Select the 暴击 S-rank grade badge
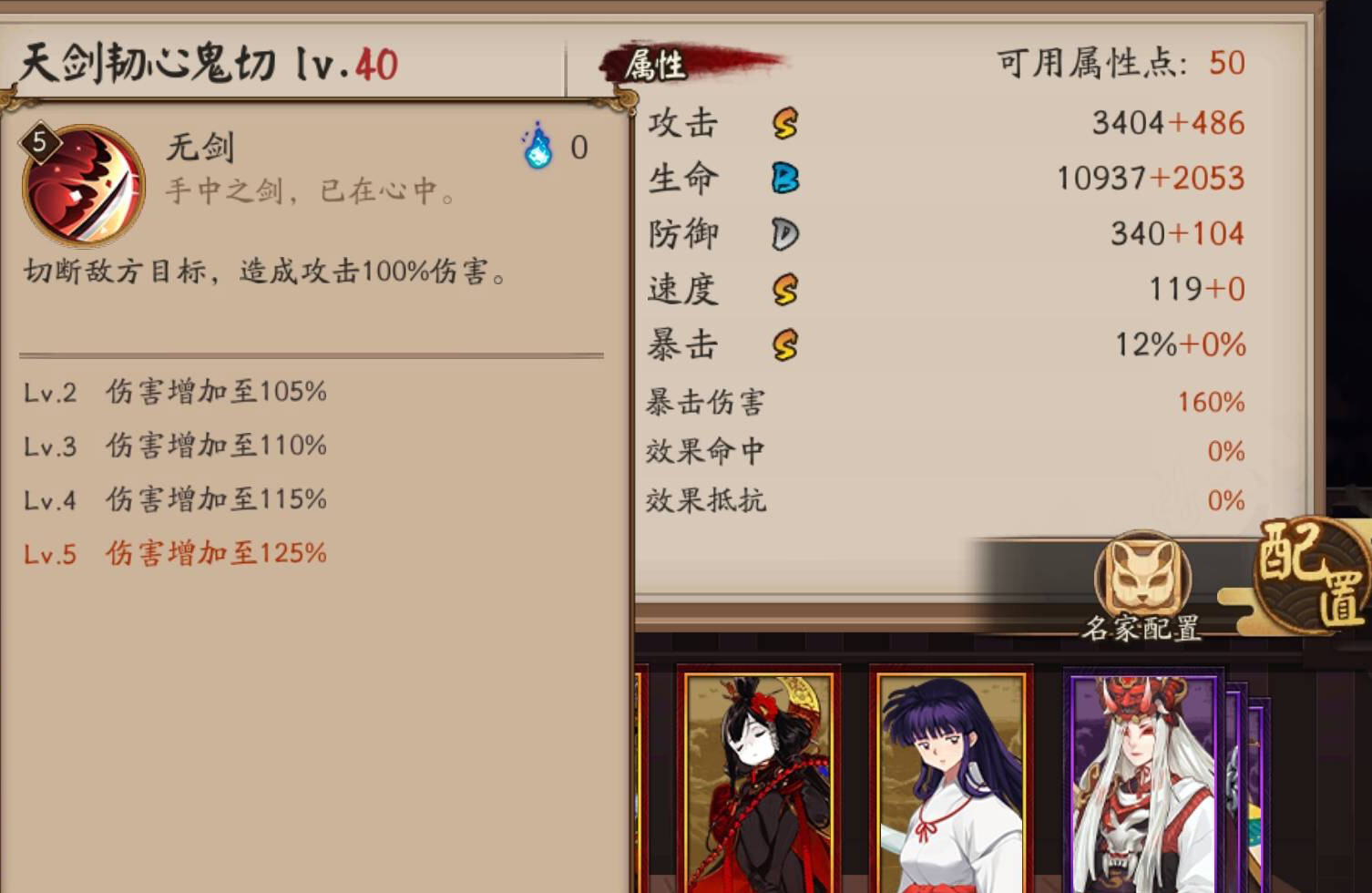The image size is (1372, 893). click(785, 345)
